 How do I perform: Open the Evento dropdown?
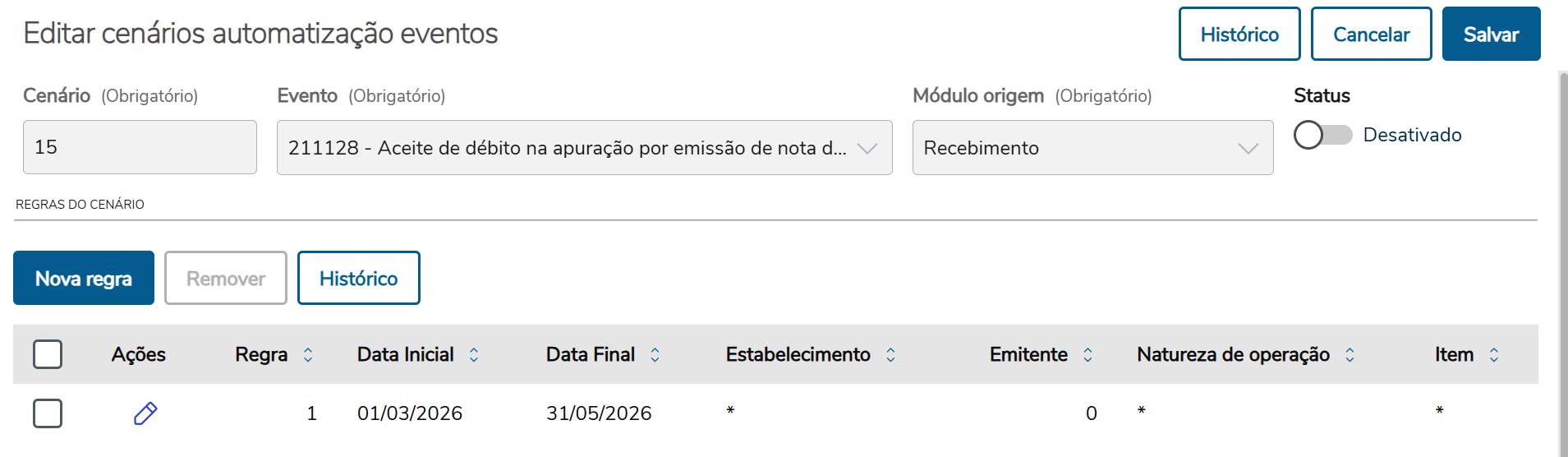click(x=584, y=148)
